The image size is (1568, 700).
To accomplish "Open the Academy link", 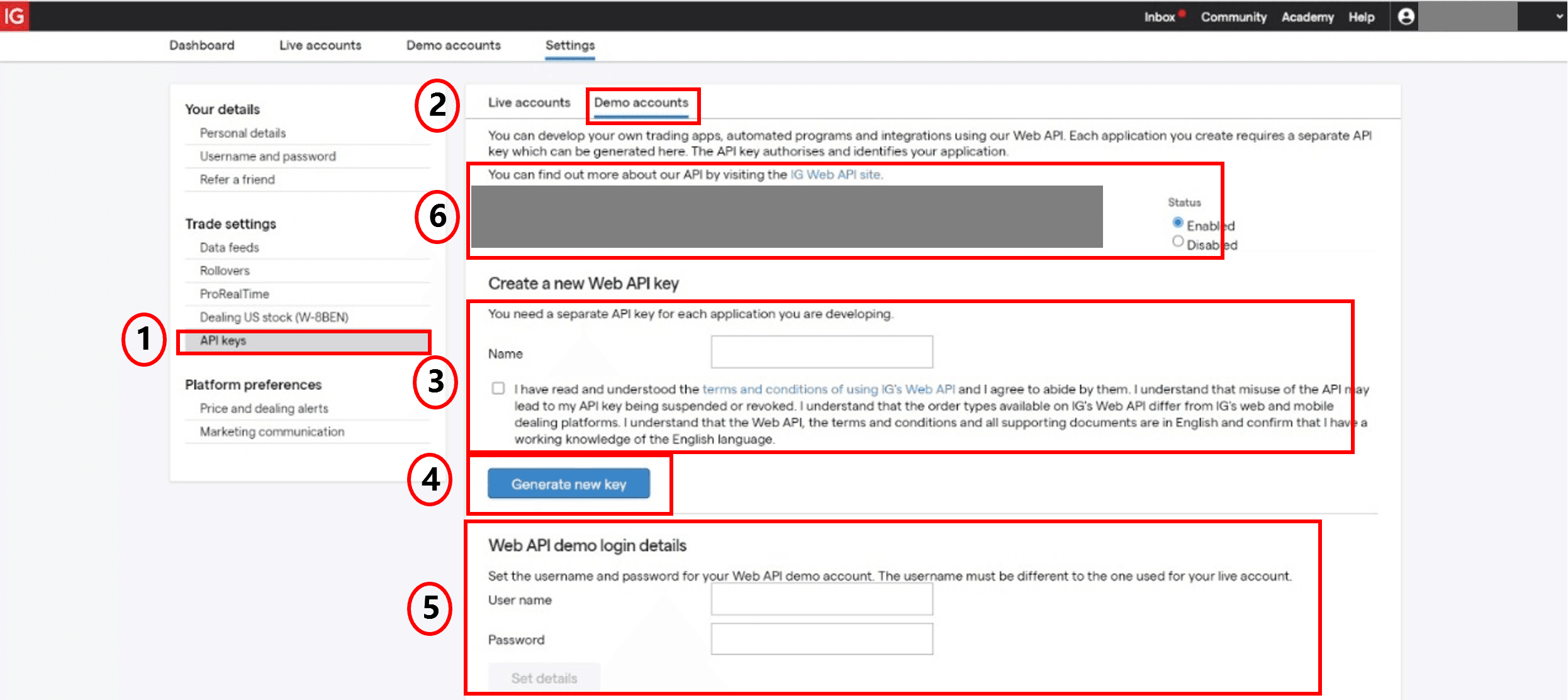I will pos(1308,18).
